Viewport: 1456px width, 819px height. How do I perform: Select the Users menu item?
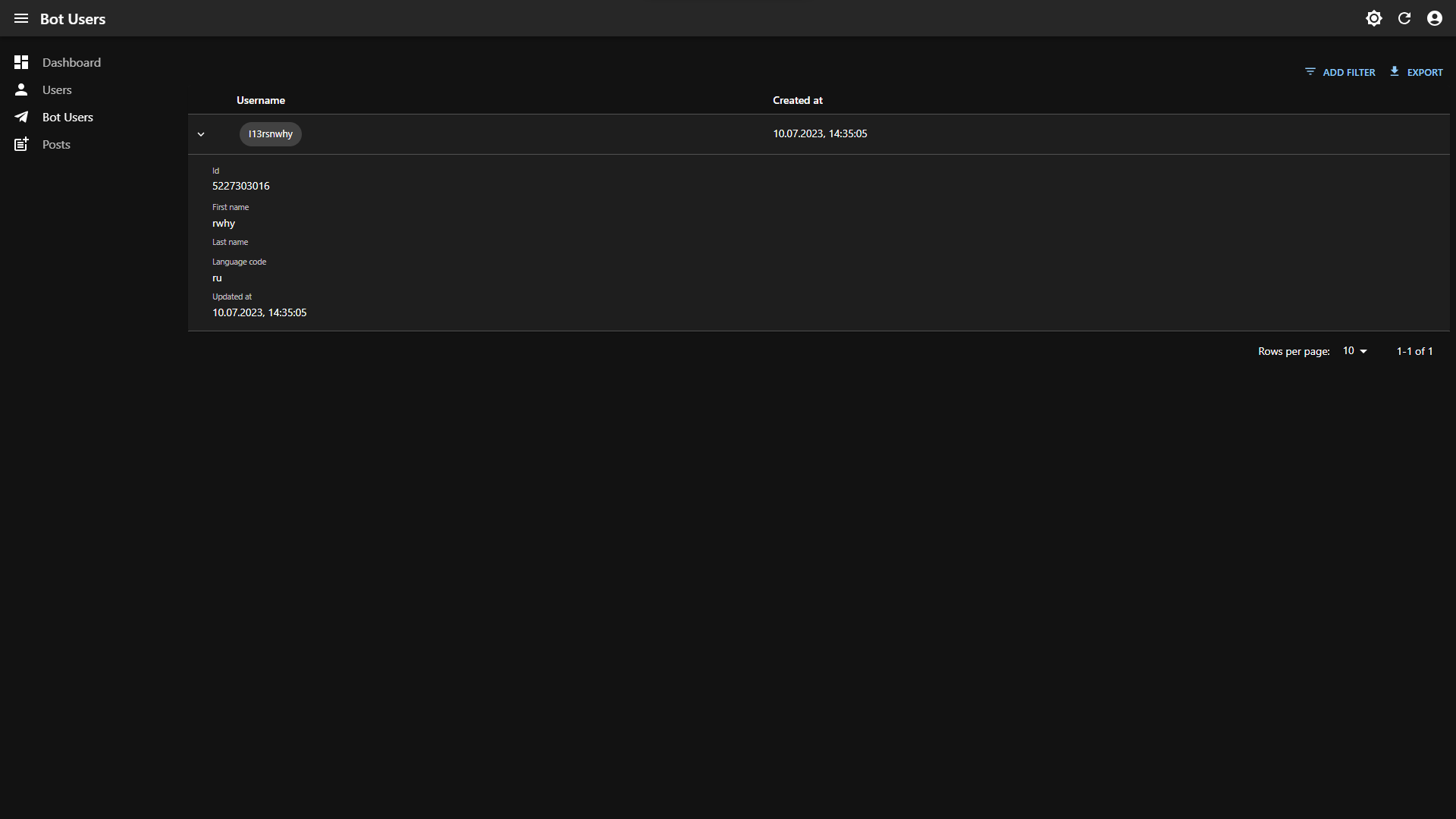pyautogui.click(x=57, y=89)
